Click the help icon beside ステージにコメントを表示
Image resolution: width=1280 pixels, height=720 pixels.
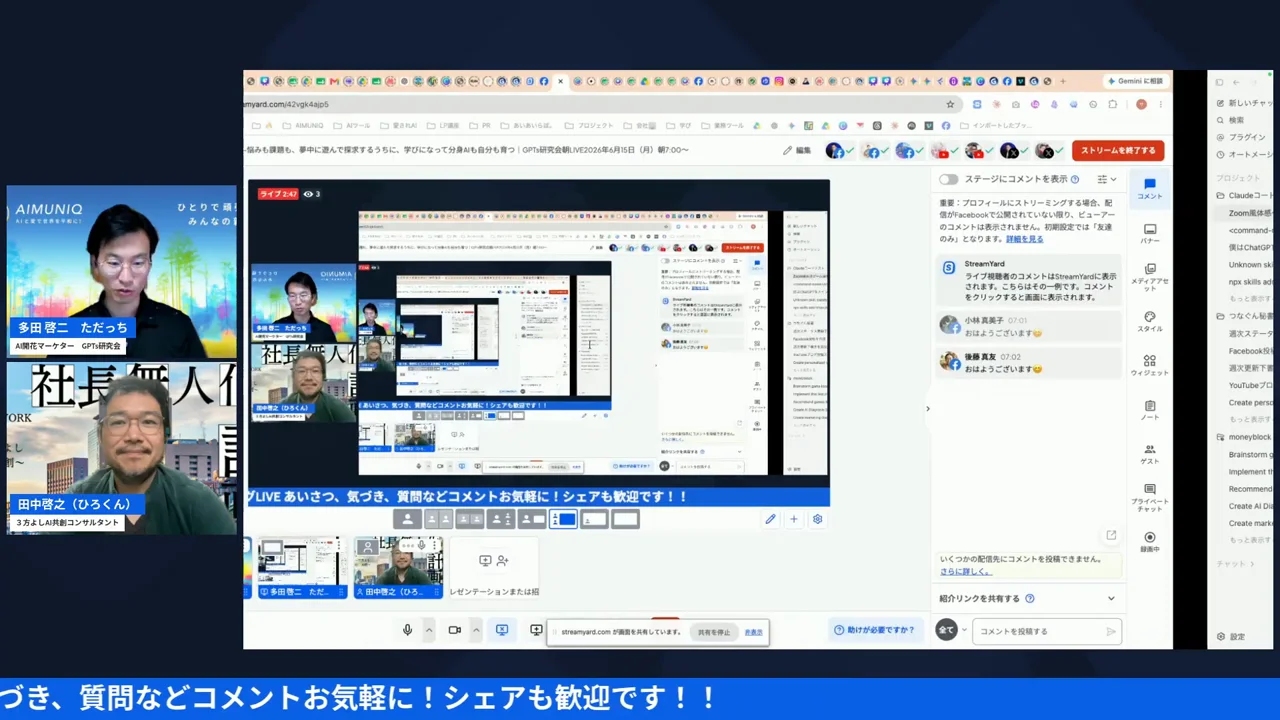(x=1075, y=179)
